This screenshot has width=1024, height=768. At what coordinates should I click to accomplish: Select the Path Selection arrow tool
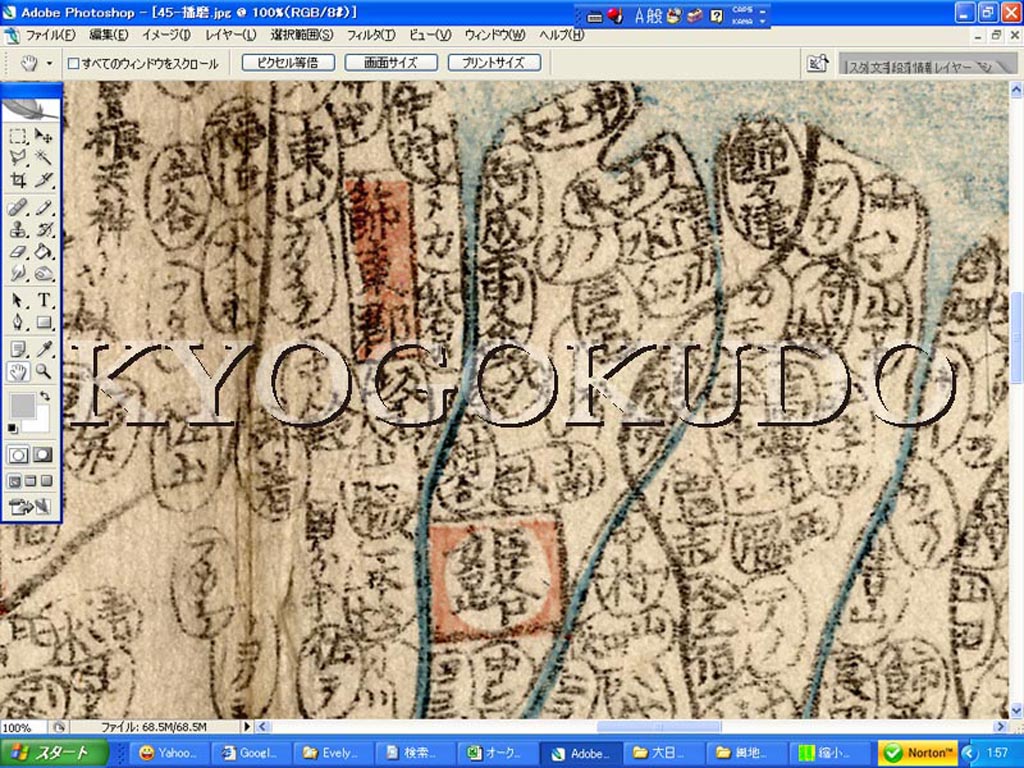point(18,300)
